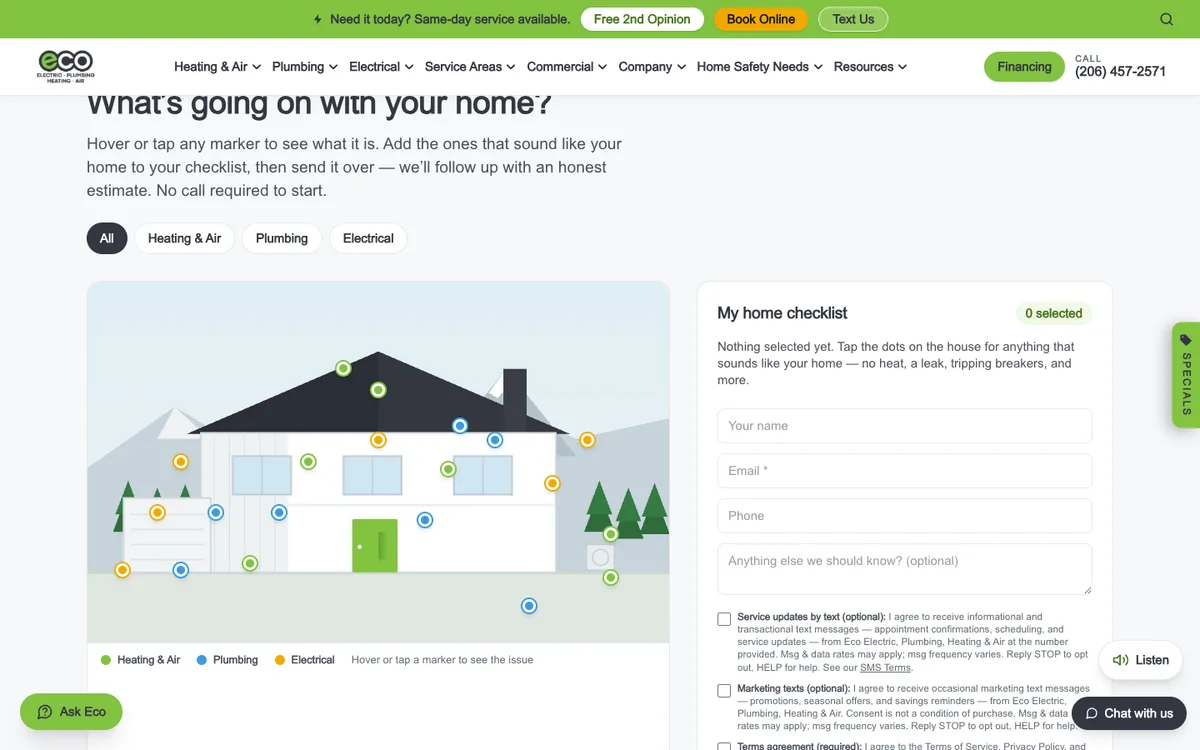Viewport: 1200px width, 750px height.
Task: Focus the Email field
Action: 905,471
